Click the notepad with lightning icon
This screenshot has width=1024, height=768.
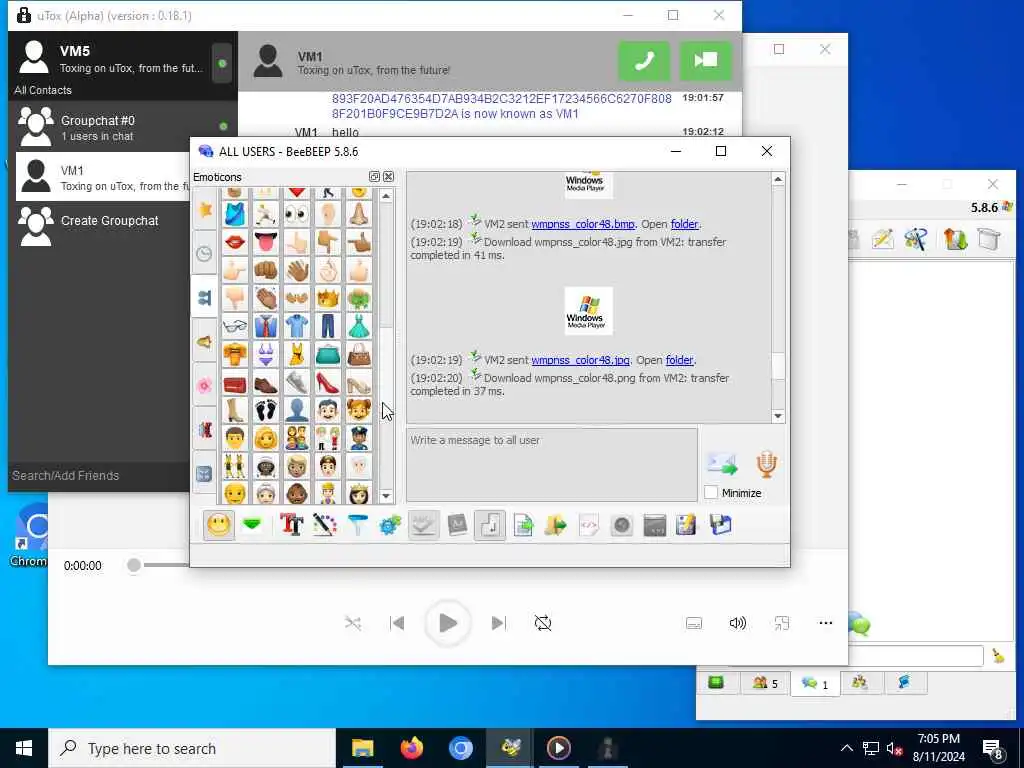click(x=686, y=525)
